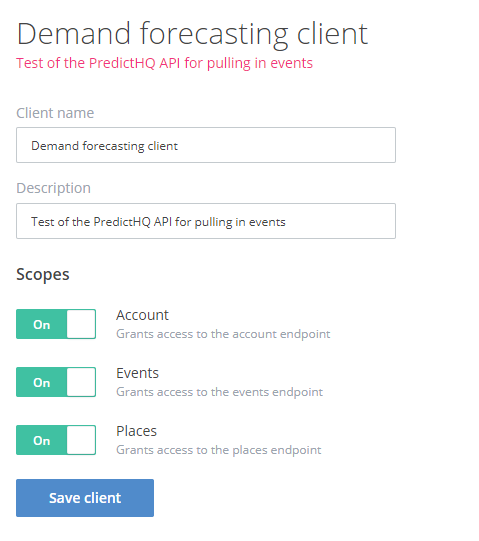Click 'Grants access to the account endpoint' text
479x541 pixels.
[223, 334]
